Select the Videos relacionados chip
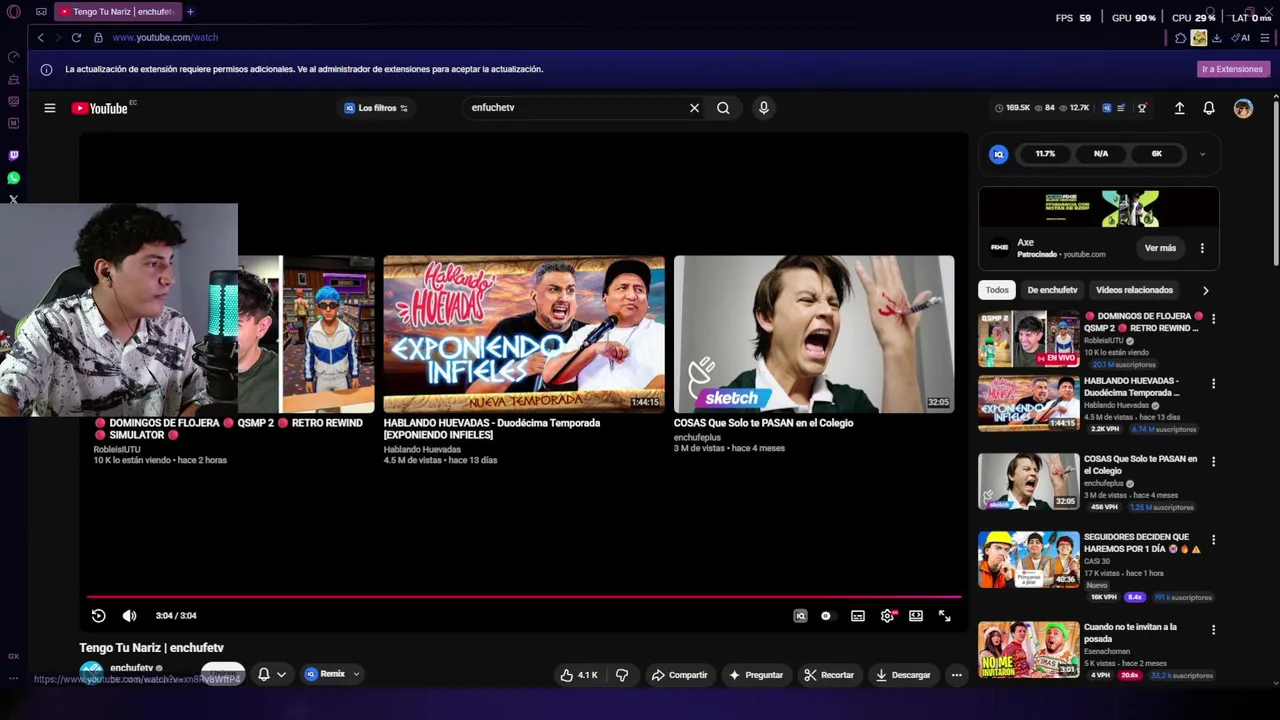Viewport: 1280px width, 720px height. (x=1134, y=290)
